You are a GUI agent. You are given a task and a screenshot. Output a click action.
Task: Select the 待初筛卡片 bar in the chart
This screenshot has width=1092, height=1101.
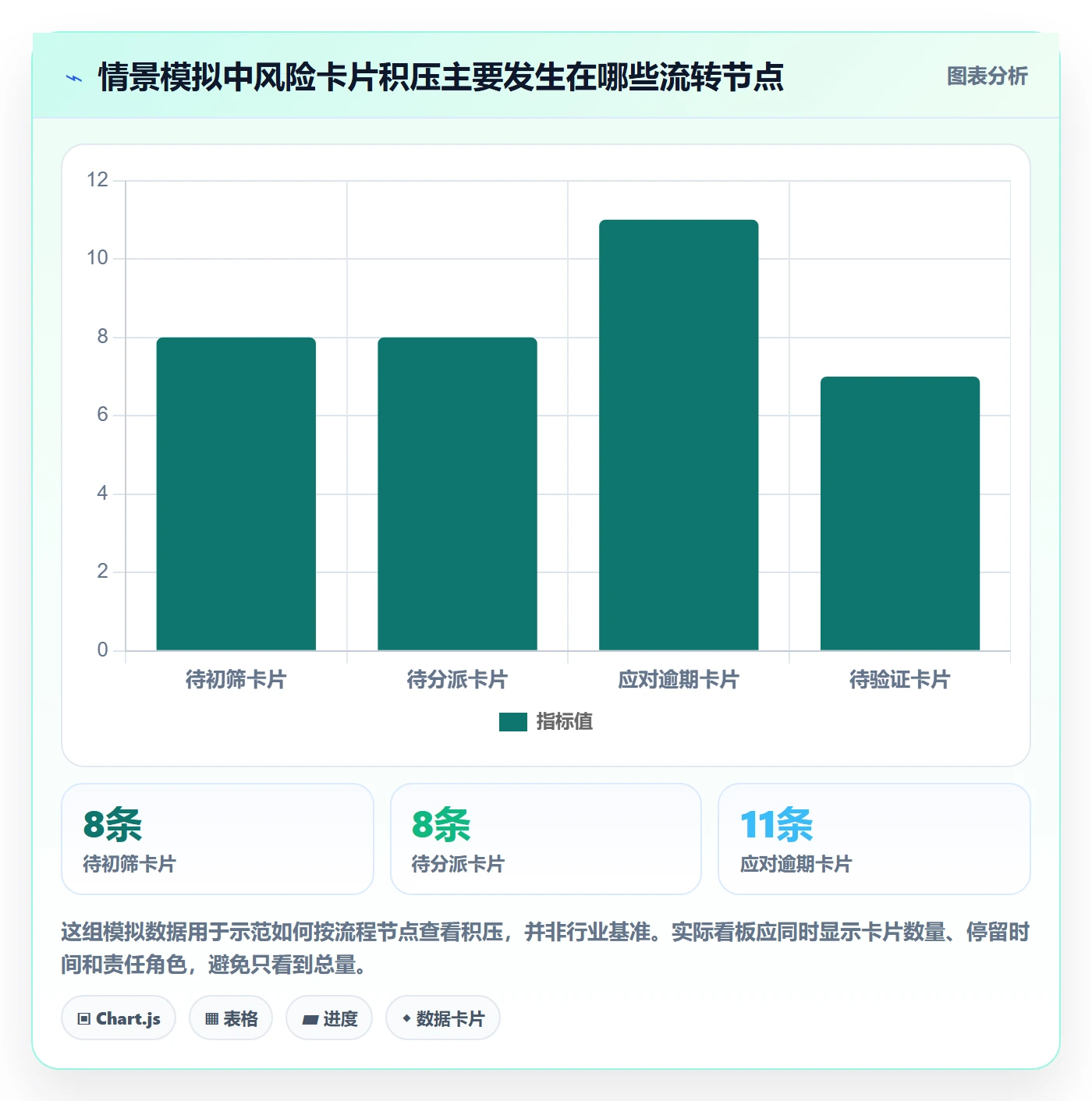click(x=236, y=494)
